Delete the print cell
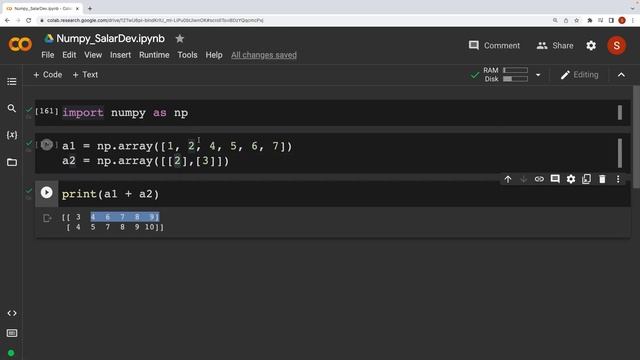Image resolution: width=640 pixels, height=360 pixels. tap(602, 179)
